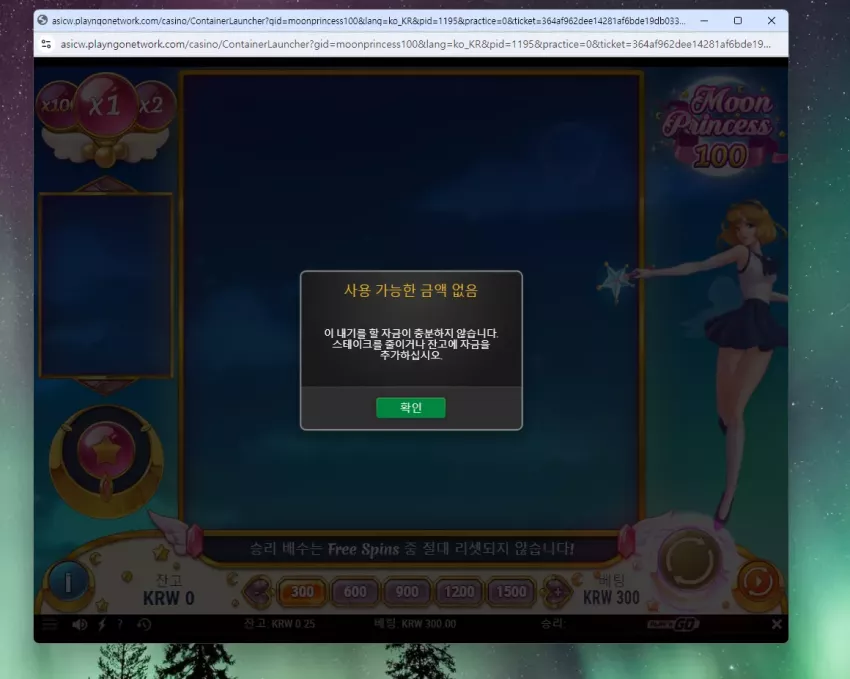850x679 pixels.
Task: Select the 900 bet amount
Action: tap(407, 592)
